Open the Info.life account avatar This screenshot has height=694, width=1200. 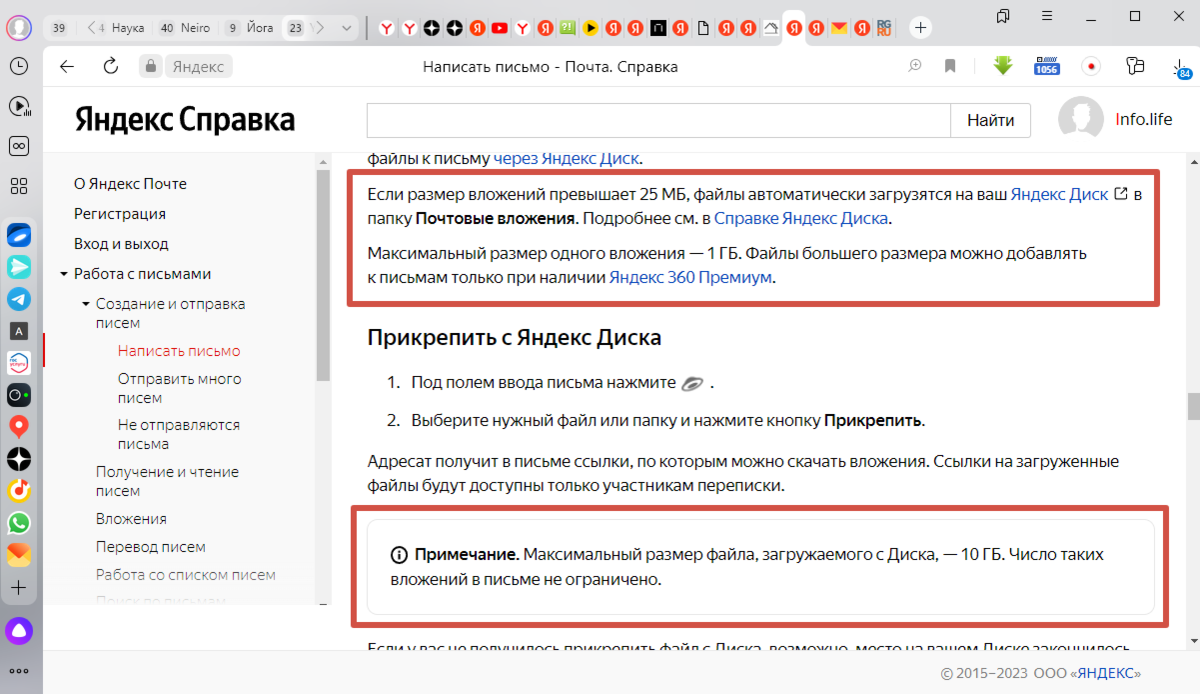pyautogui.click(x=1081, y=120)
